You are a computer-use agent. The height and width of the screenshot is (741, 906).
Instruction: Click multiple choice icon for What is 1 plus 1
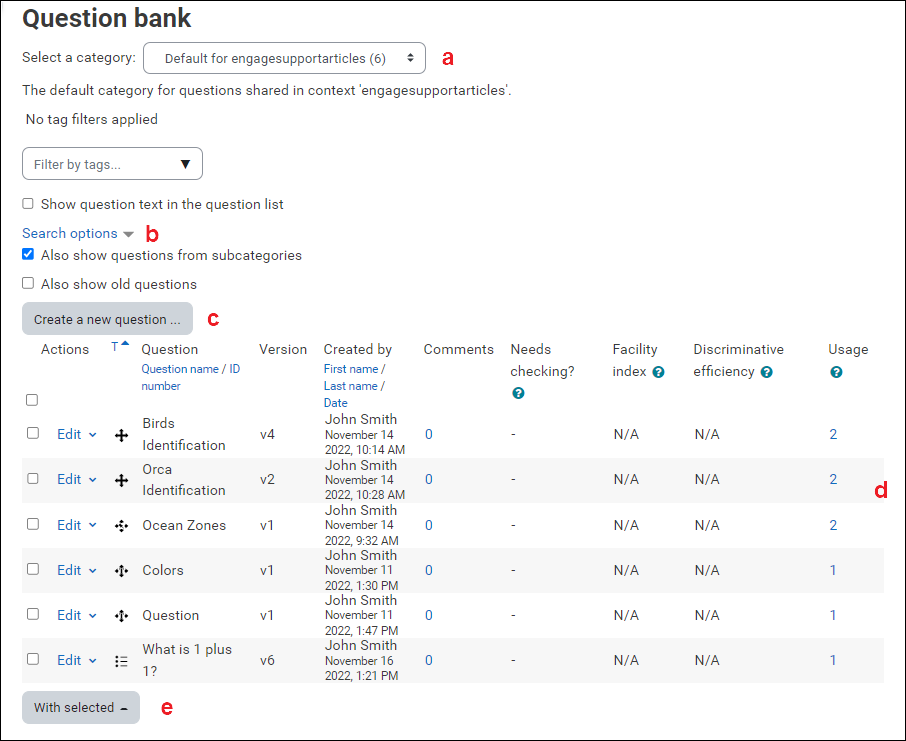(x=121, y=661)
